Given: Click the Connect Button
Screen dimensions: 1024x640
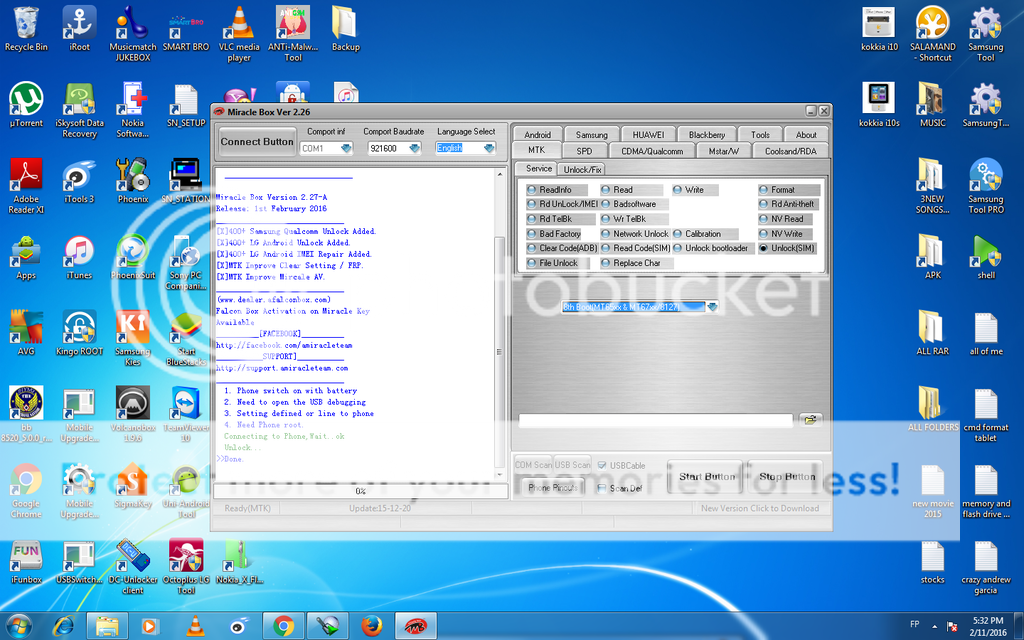Looking at the screenshot, I should click(x=257, y=142).
